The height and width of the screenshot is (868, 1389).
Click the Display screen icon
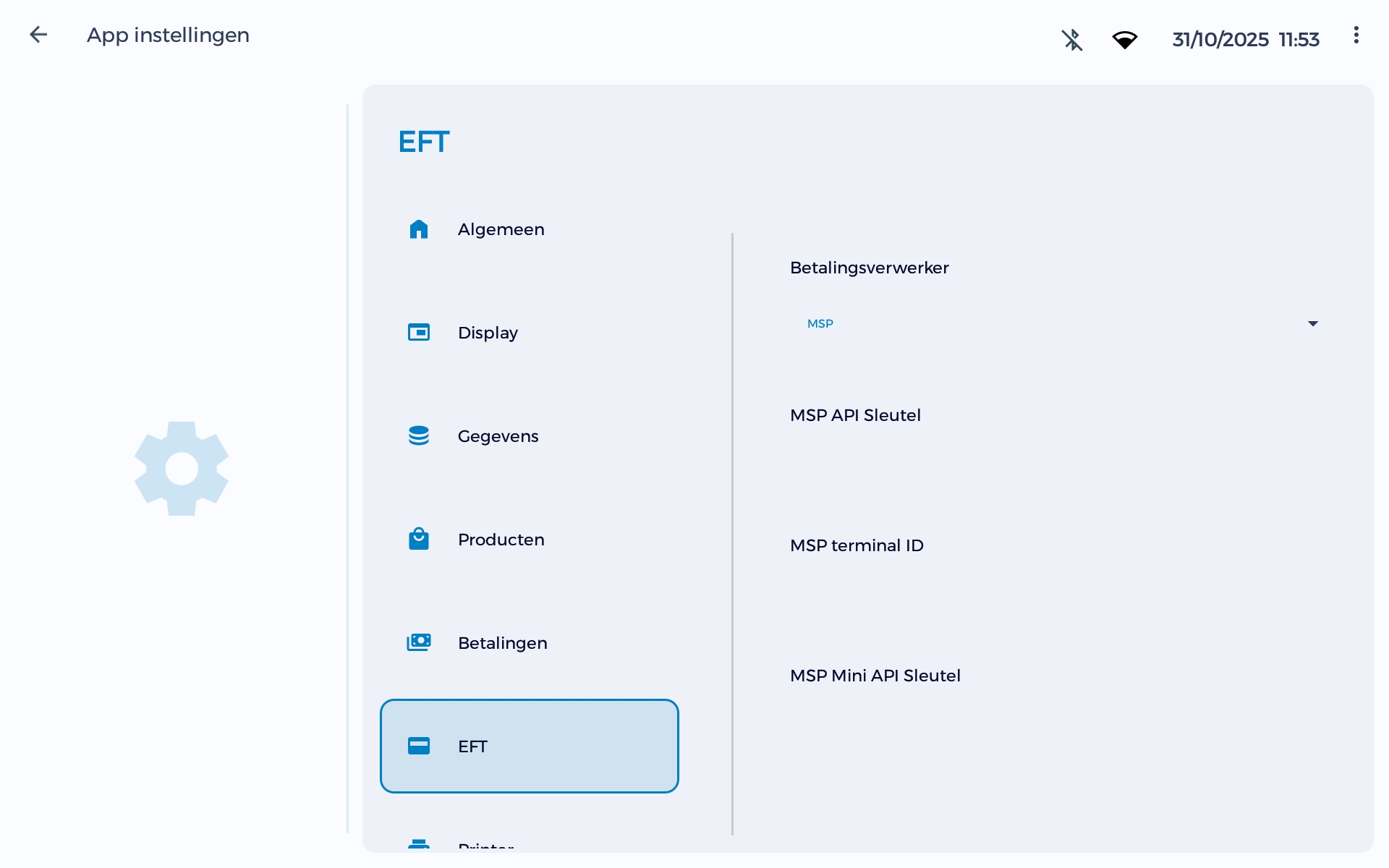419,333
